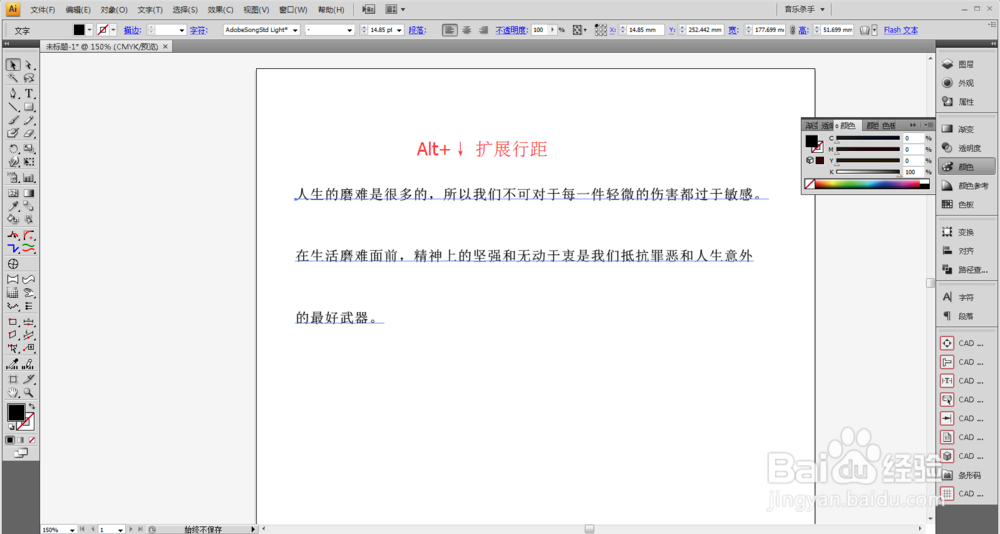The image size is (1000, 534).
Task: Click the X position 14.85 mm field
Action: 646,30
